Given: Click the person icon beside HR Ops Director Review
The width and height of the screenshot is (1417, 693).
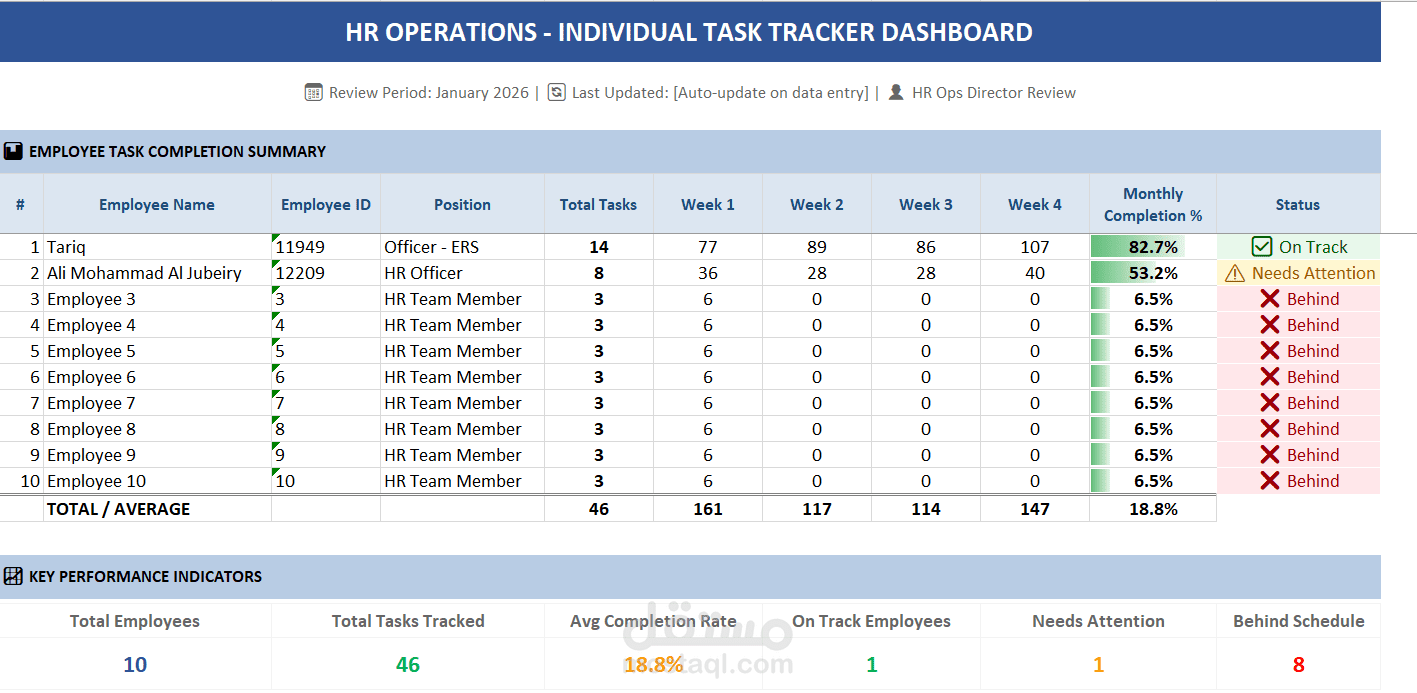Looking at the screenshot, I should pyautogui.click(x=896, y=92).
